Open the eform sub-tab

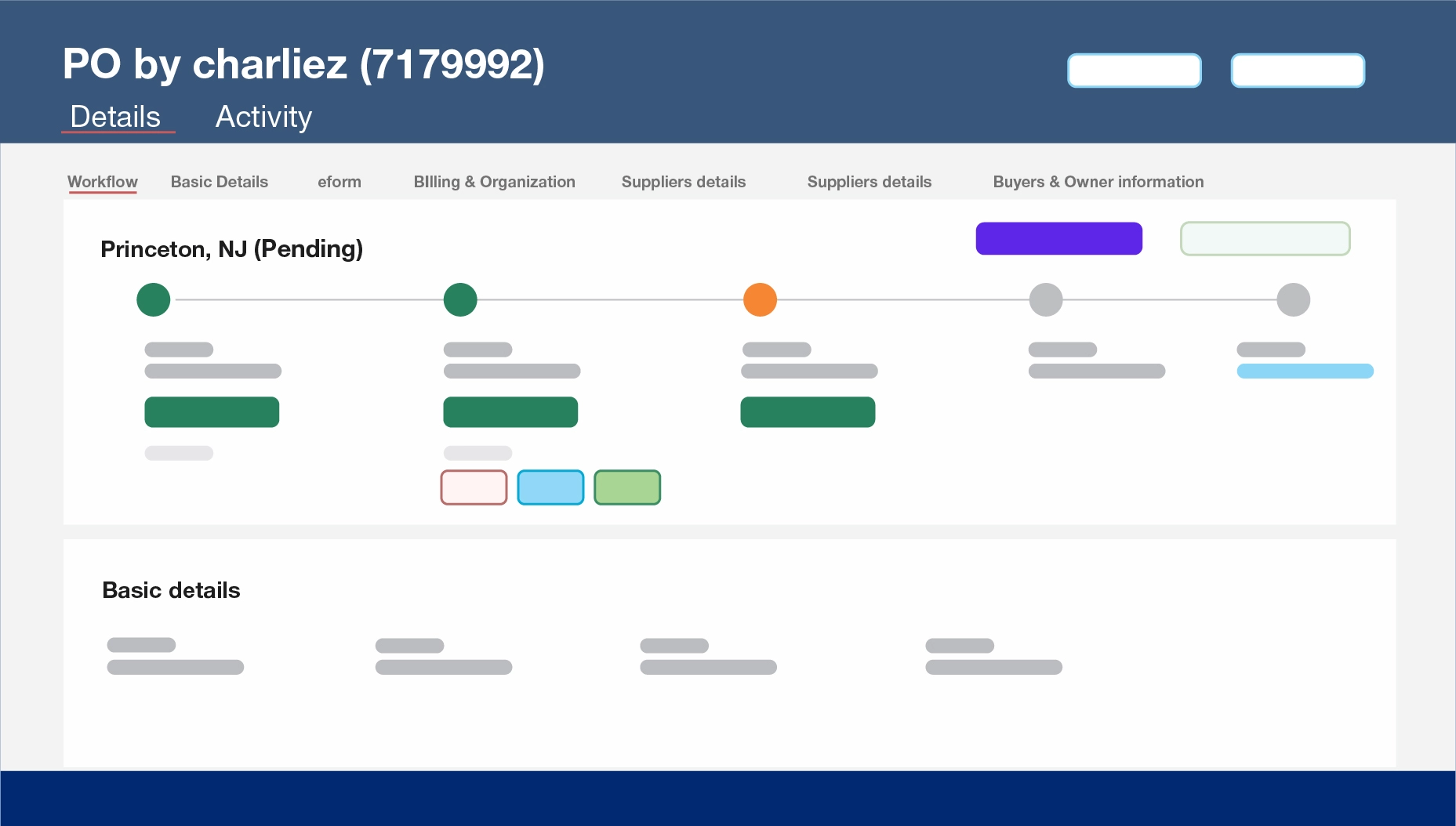coord(339,182)
